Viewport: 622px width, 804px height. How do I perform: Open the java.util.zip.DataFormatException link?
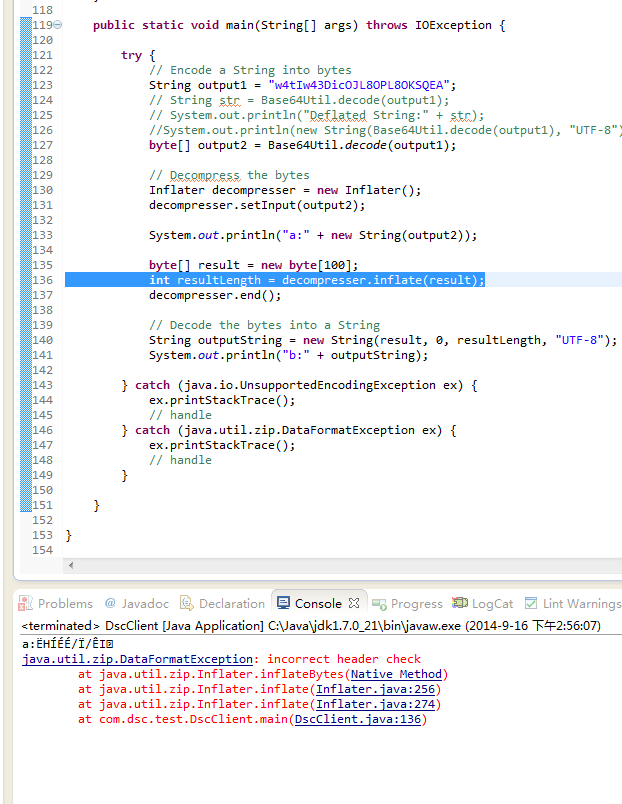(x=137, y=659)
